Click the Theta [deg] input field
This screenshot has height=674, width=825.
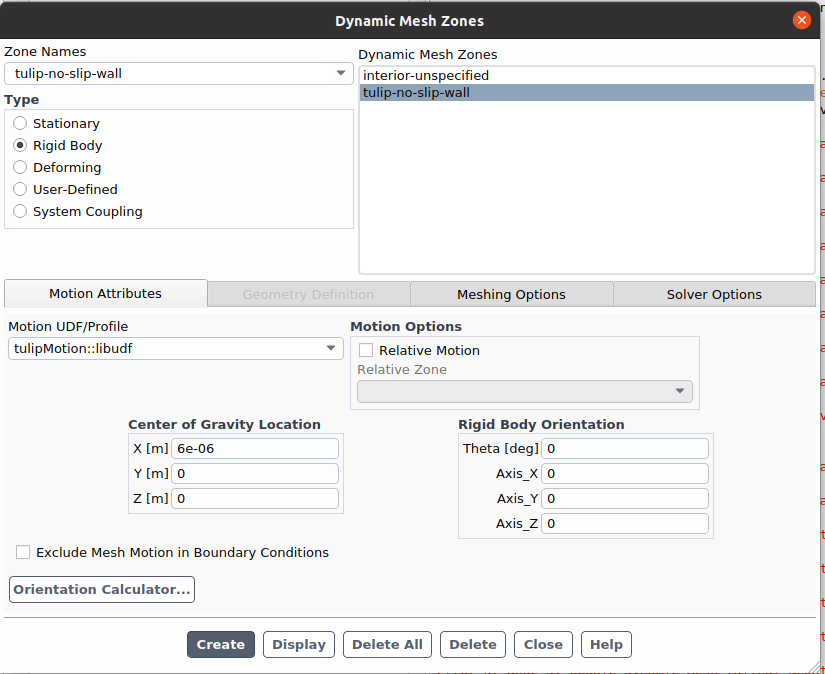pos(624,449)
